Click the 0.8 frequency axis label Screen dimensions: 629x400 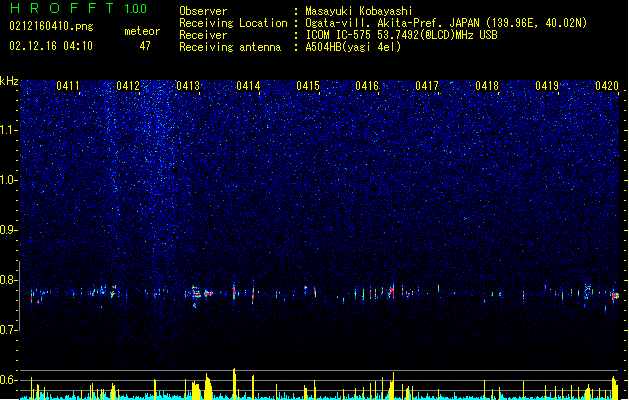(x=9, y=280)
